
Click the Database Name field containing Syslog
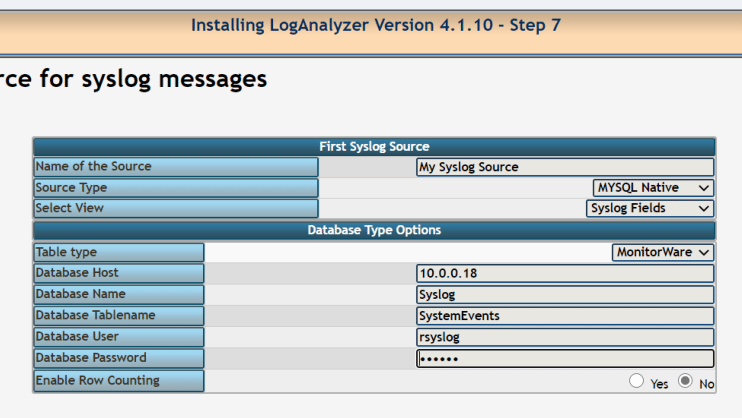(x=565, y=295)
